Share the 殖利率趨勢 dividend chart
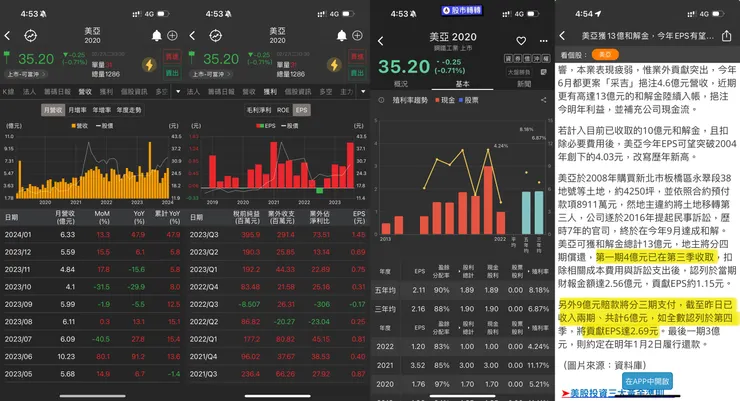The image size is (740, 401). pyautogui.click(x=544, y=100)
